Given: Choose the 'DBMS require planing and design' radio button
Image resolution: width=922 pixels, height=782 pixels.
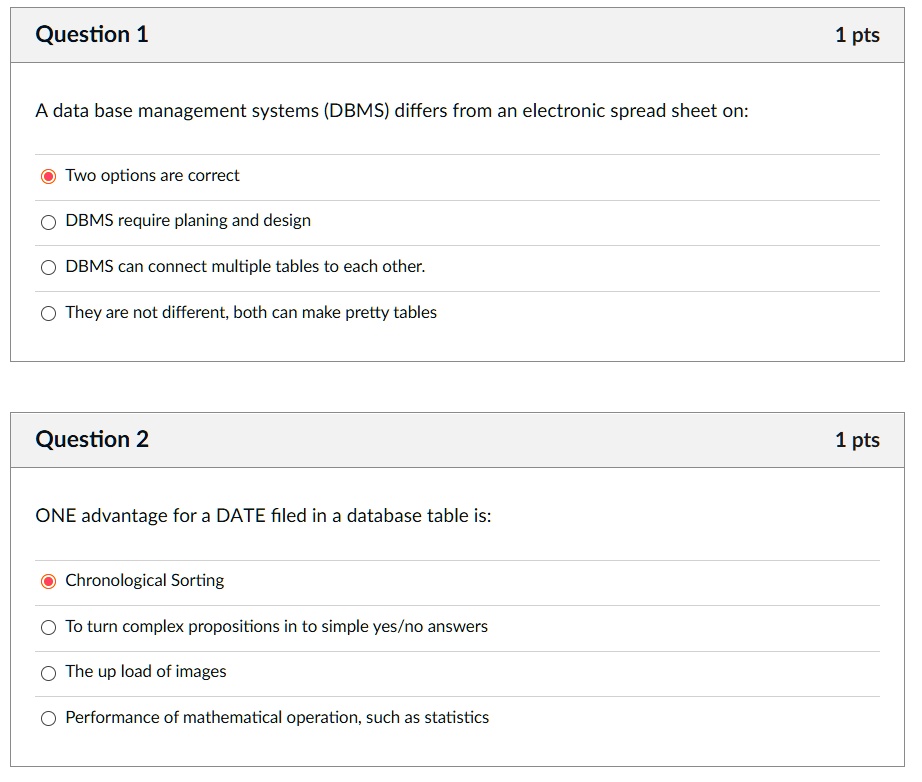Looking at the screenshot, I should (48, 222).
